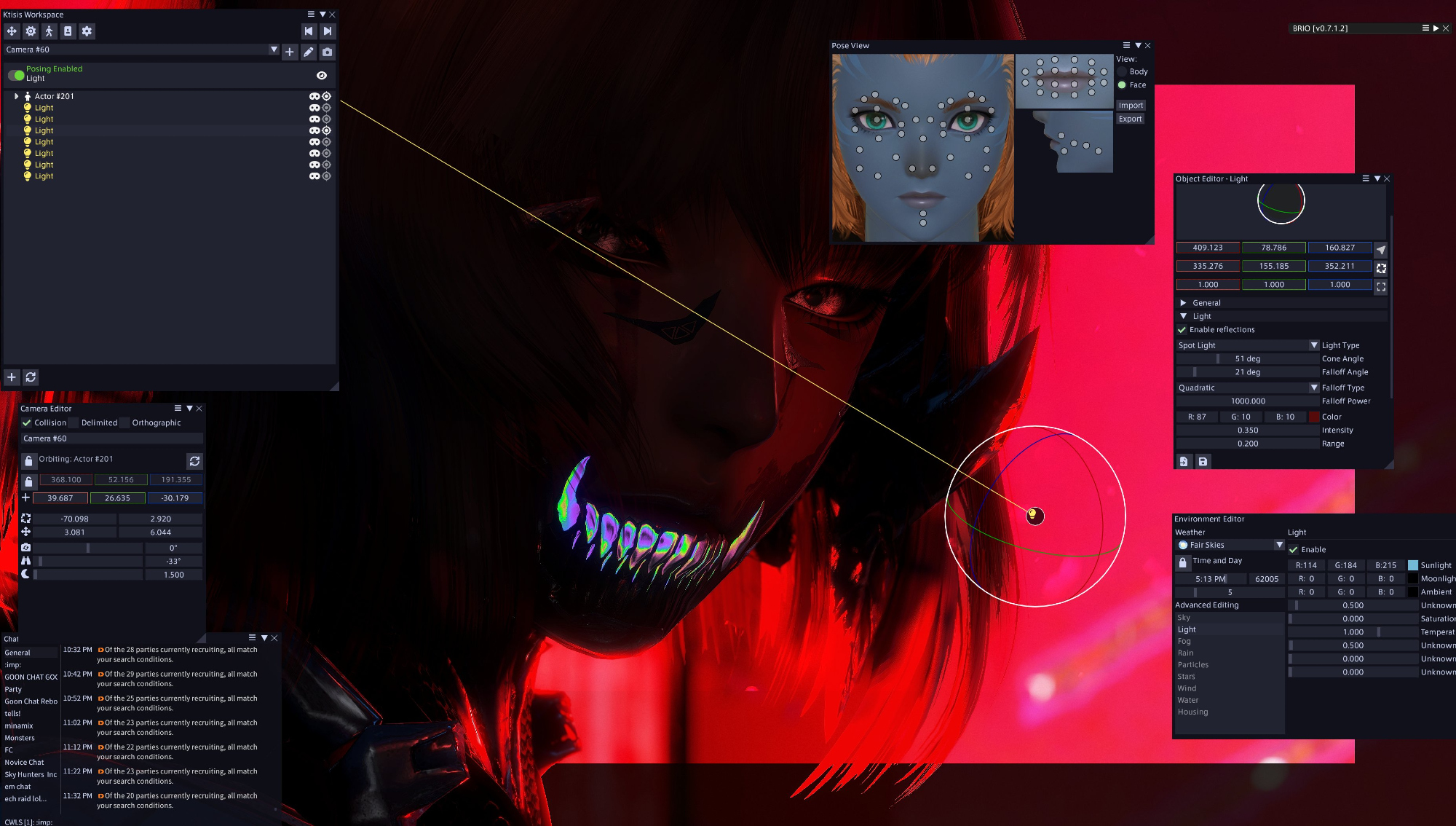
Task: Click the move/transform arrows icon in Ktisis Workspace
Action: tap(12, 31)
